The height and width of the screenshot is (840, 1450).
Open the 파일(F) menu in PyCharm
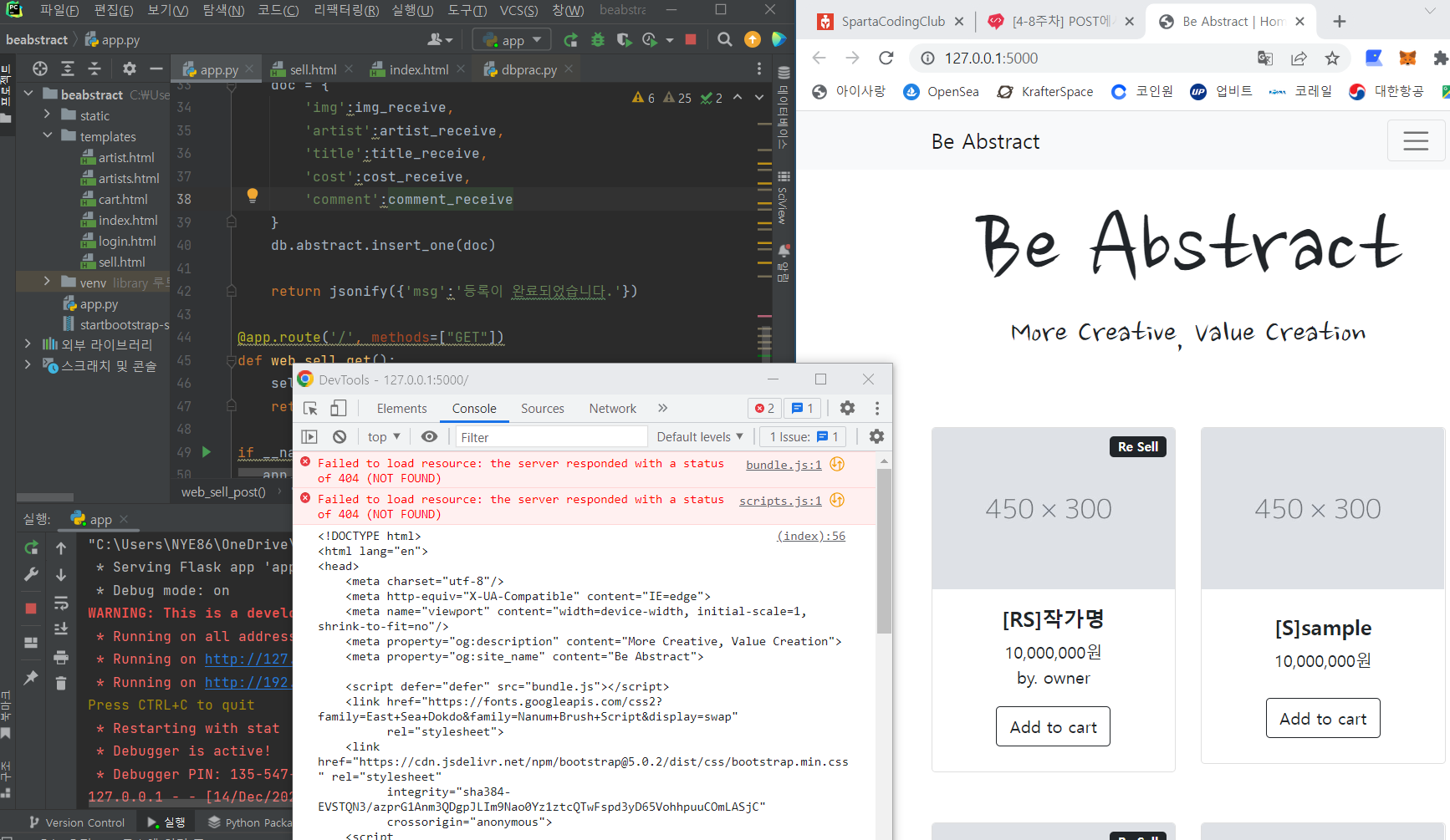59,10
